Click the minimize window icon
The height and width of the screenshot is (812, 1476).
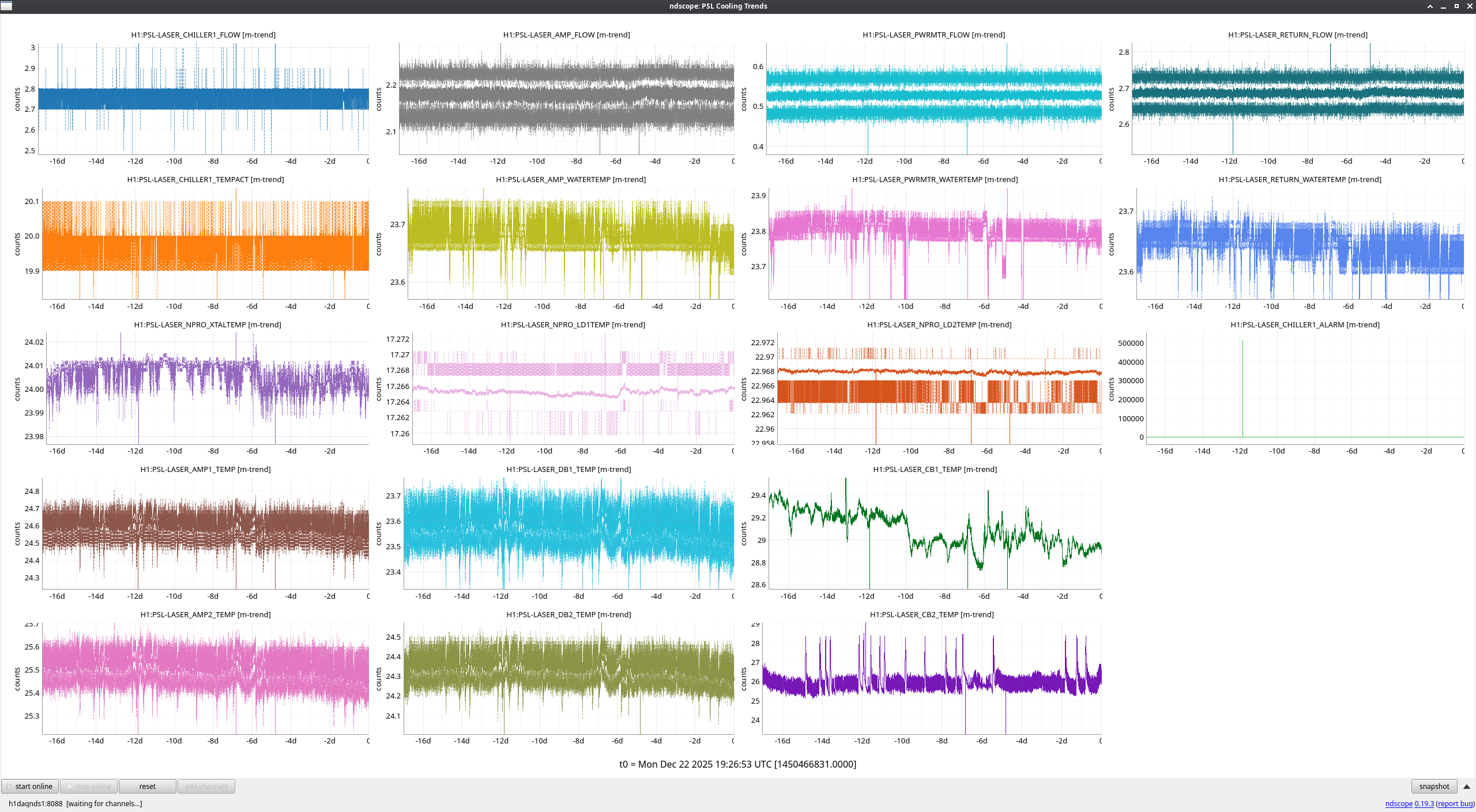[x=1443, y=6]
